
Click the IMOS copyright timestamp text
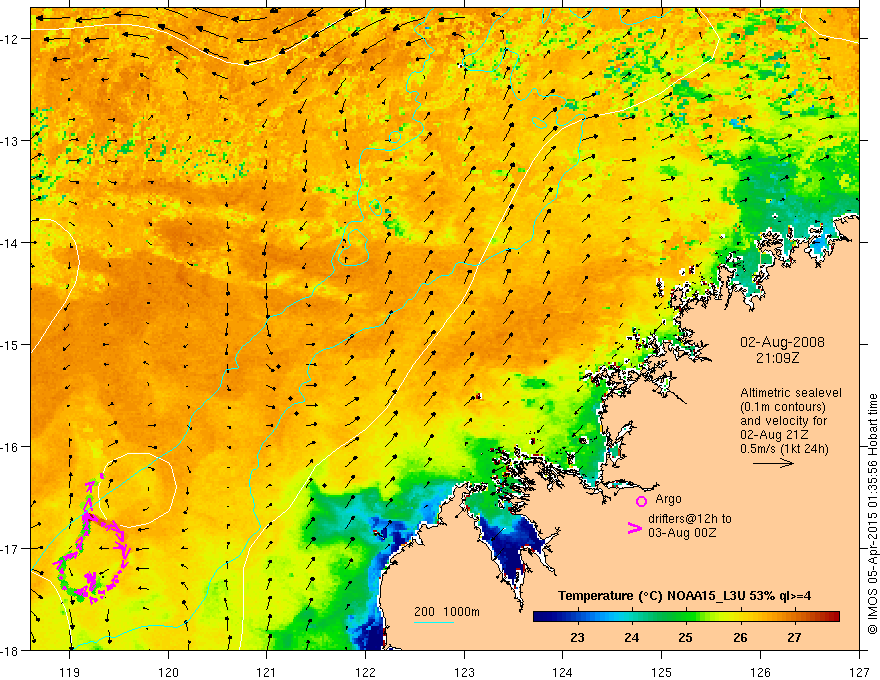point(873,514)
